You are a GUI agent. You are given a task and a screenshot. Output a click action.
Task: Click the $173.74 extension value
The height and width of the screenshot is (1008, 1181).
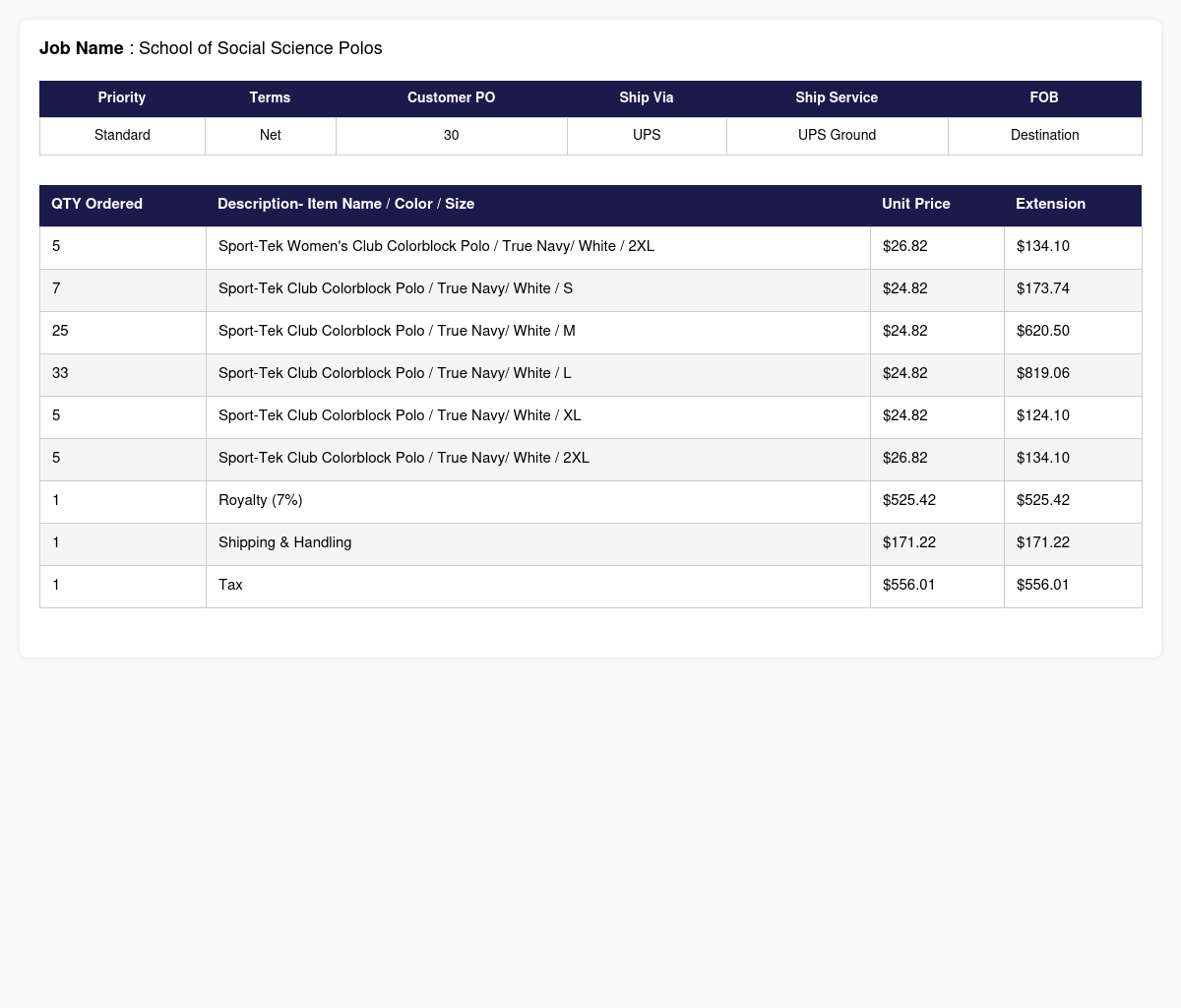1073,289
